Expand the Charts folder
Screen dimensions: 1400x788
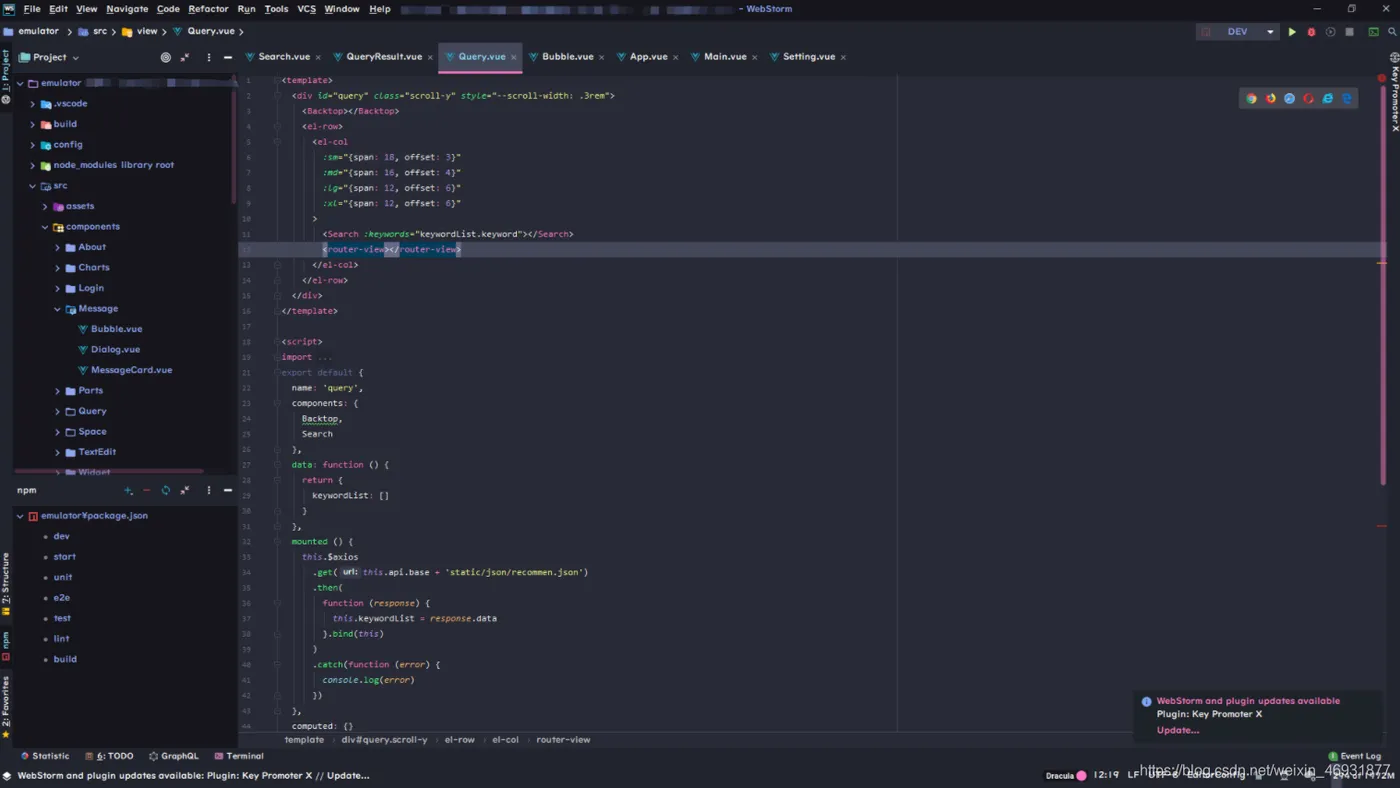tap(58, 268)
